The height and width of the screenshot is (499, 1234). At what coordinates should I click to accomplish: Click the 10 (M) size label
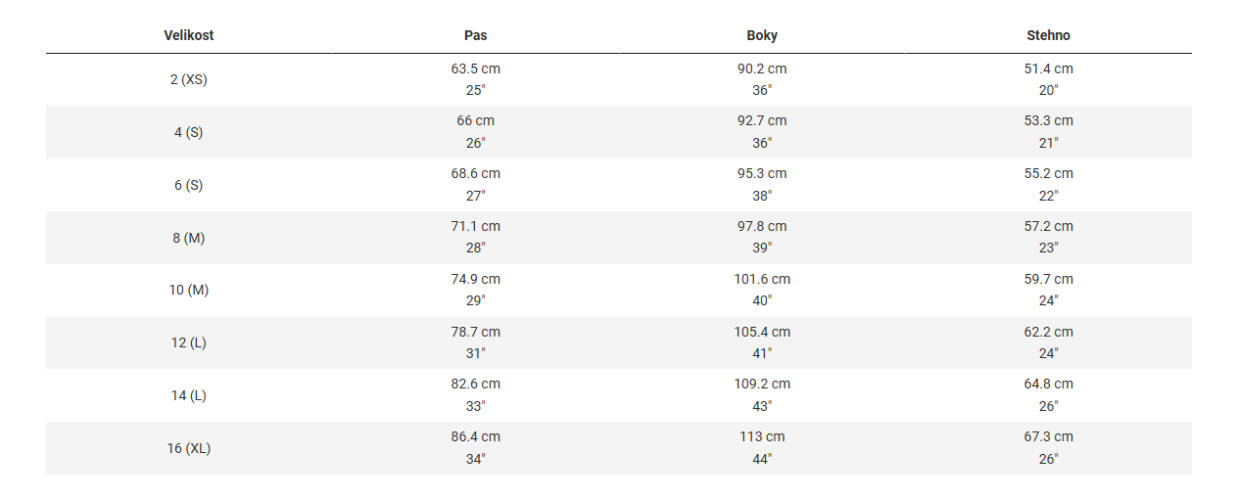click(189, 290)
